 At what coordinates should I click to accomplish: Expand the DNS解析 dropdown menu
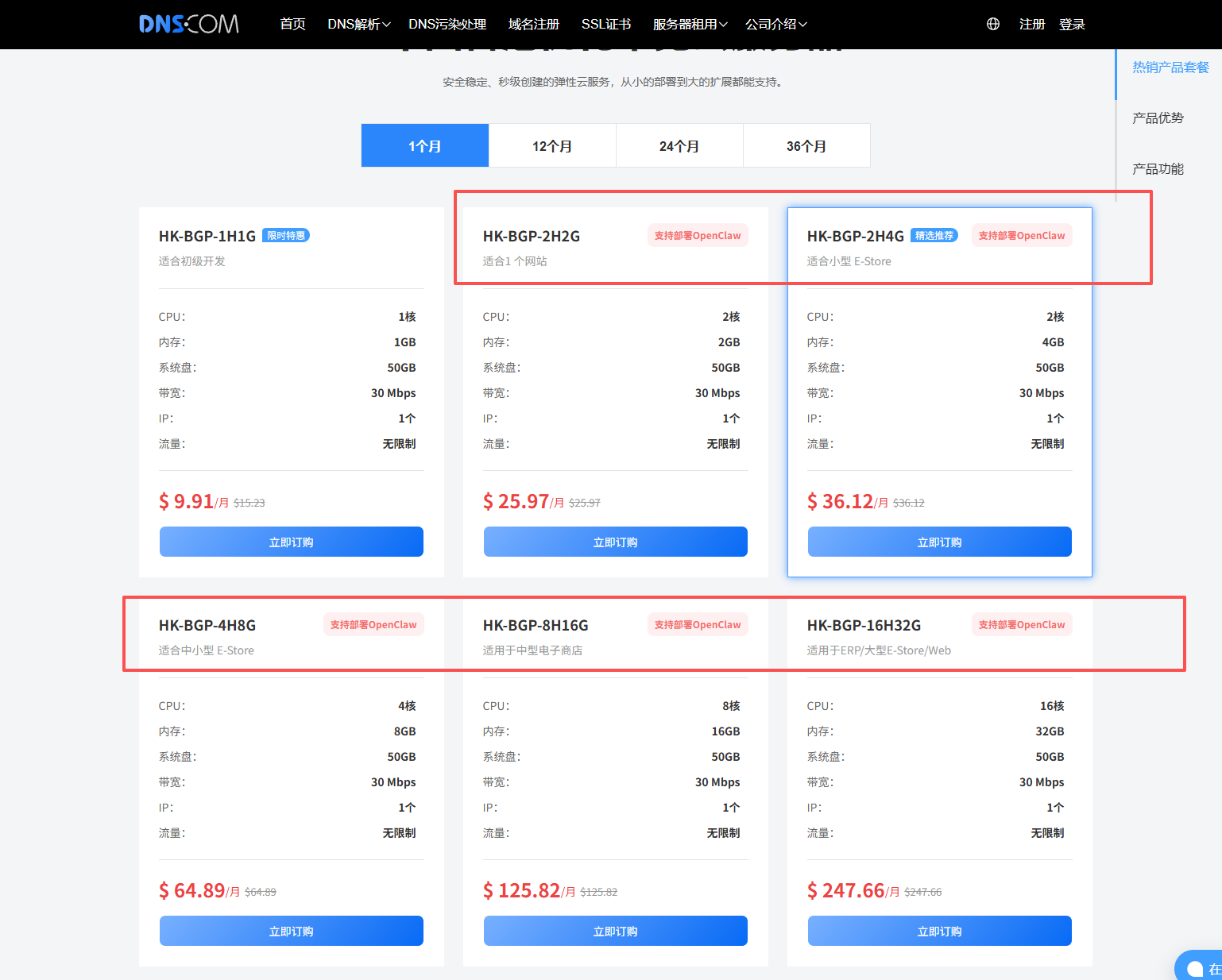click(358, 25)
